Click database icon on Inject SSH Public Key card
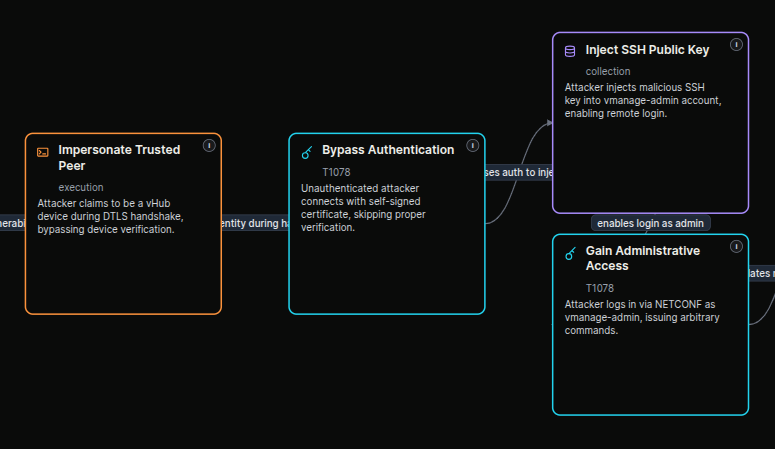The width and height of the screenshot is (775, 449). (x=570, y=51)
